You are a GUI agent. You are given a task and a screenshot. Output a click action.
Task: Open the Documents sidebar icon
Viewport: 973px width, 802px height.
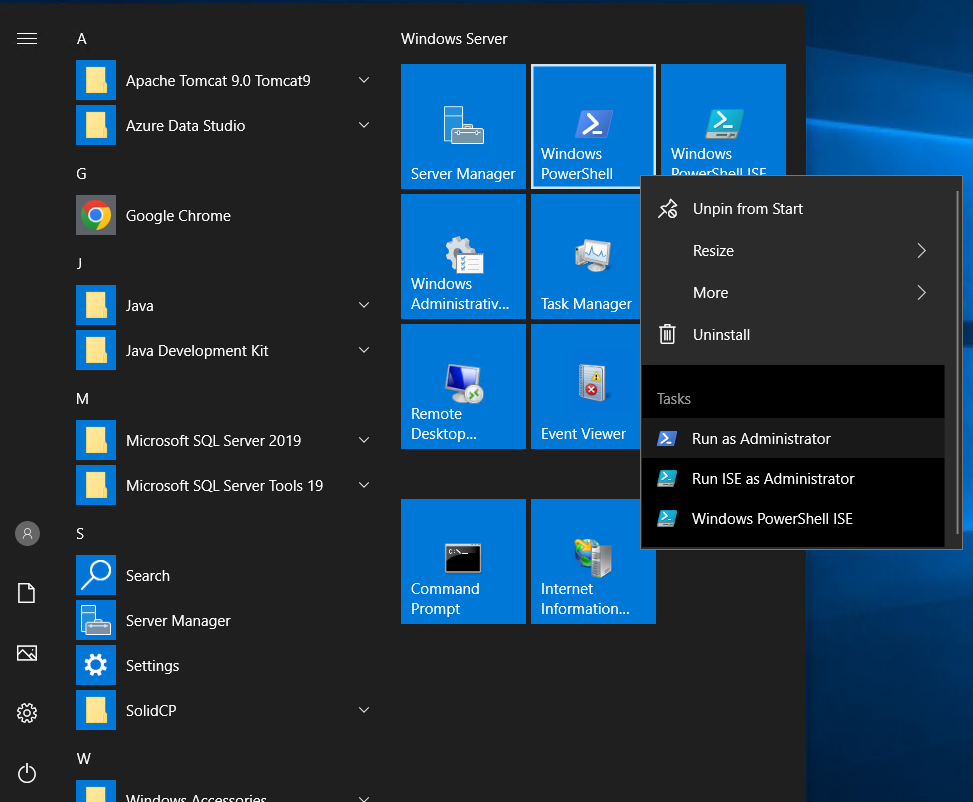[27, 593]
